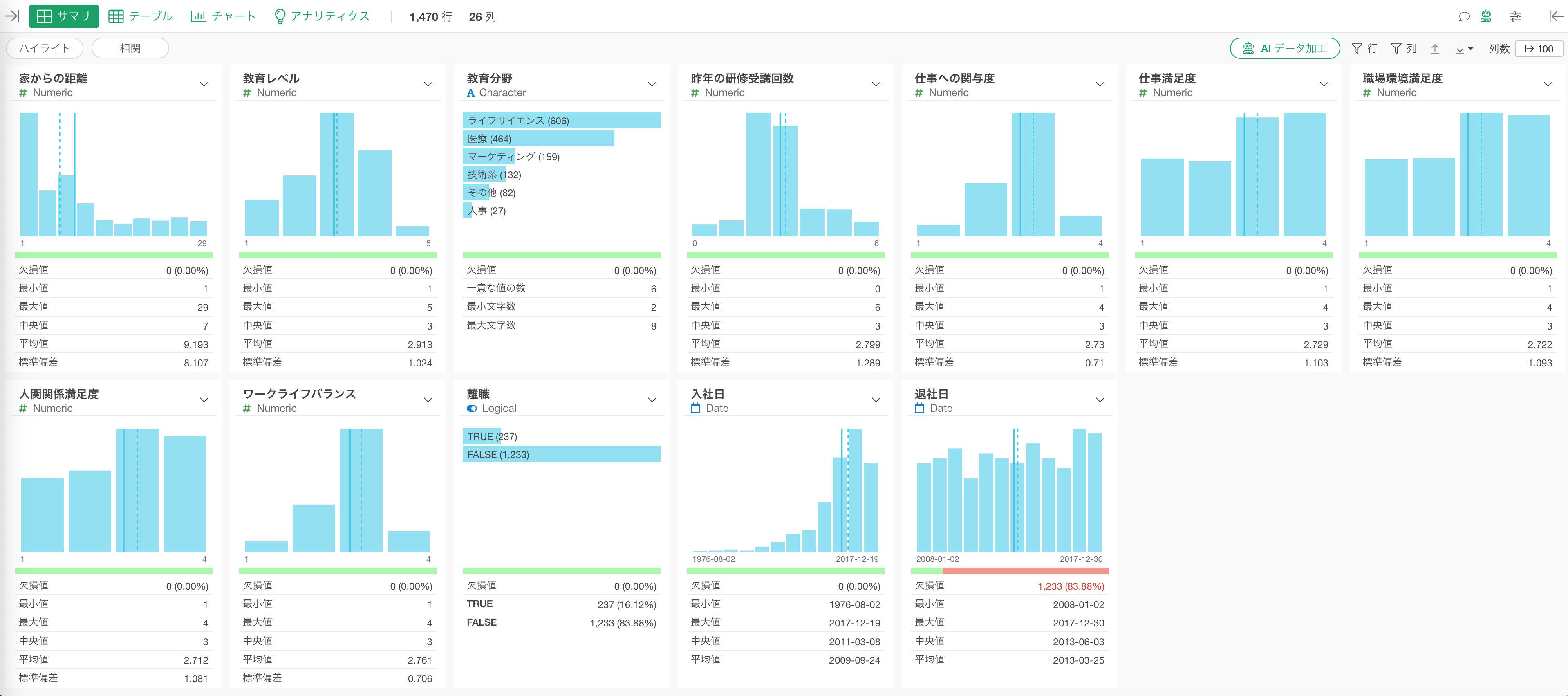Open the 家からの距離 column dropdown chevron
The image size is (1568, 696).
[x=204, y=85]
